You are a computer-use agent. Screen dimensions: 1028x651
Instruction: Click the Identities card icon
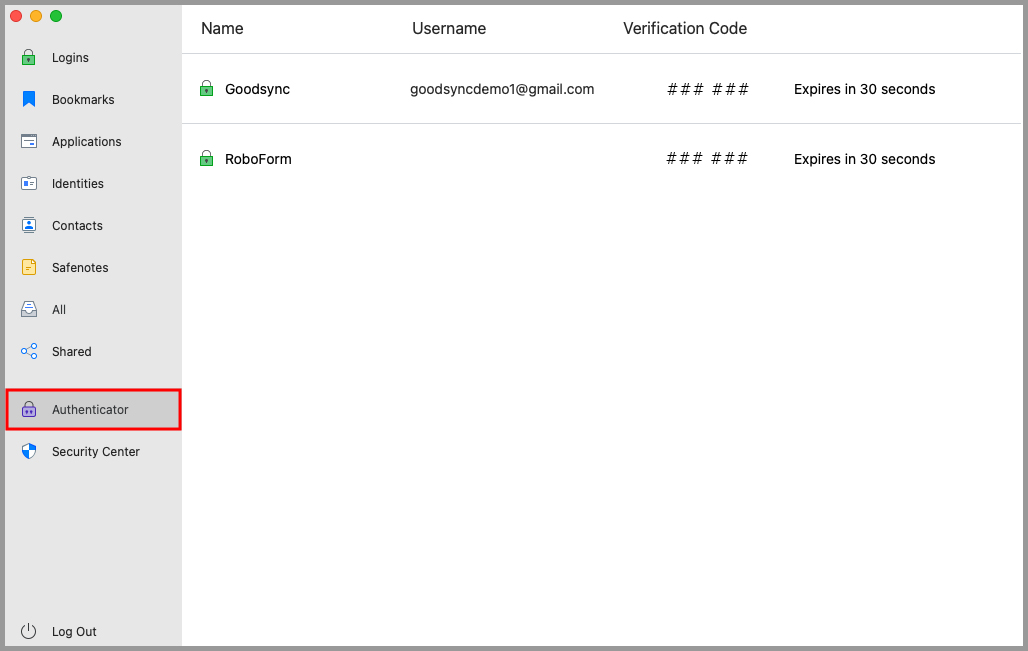pyautogui.click(x=29, y=183)
